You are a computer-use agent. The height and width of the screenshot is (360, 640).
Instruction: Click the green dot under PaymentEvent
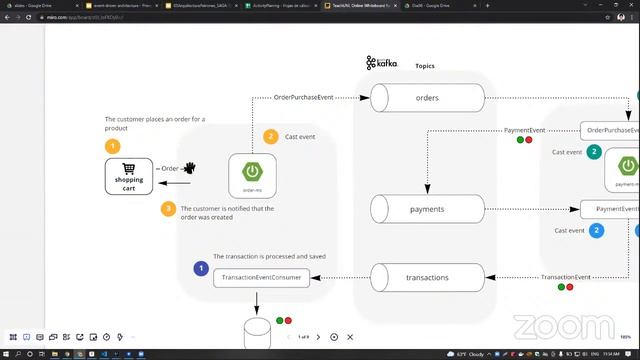(520, 140)
